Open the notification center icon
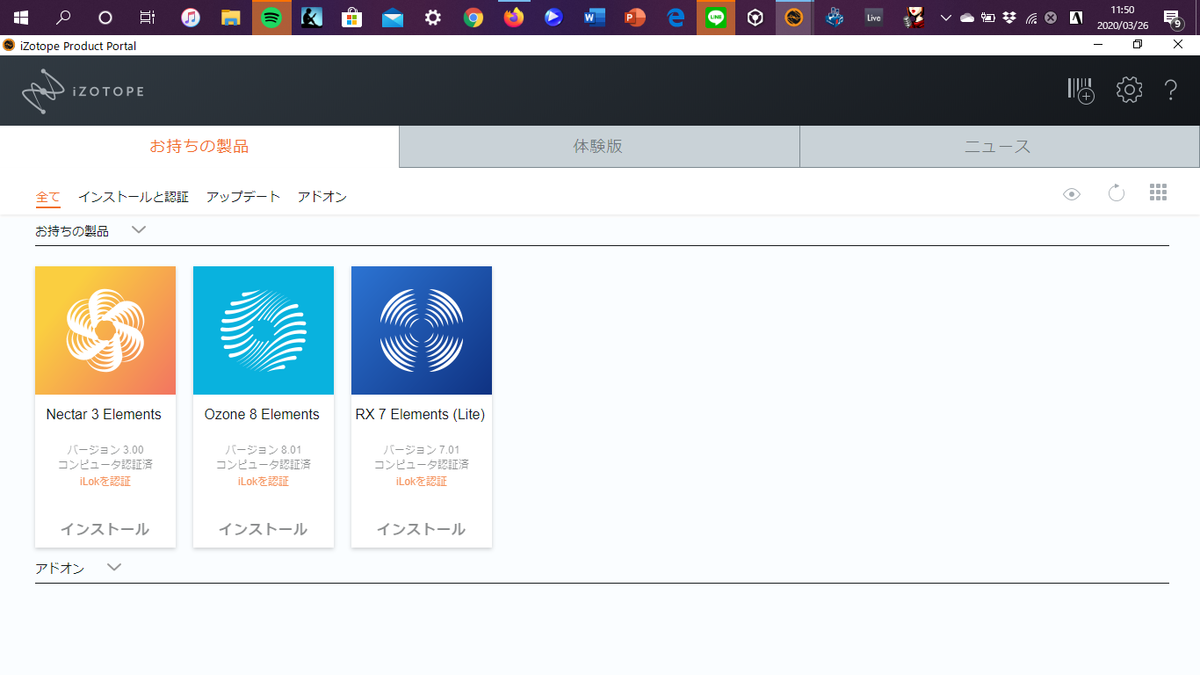 point(1171,17)
